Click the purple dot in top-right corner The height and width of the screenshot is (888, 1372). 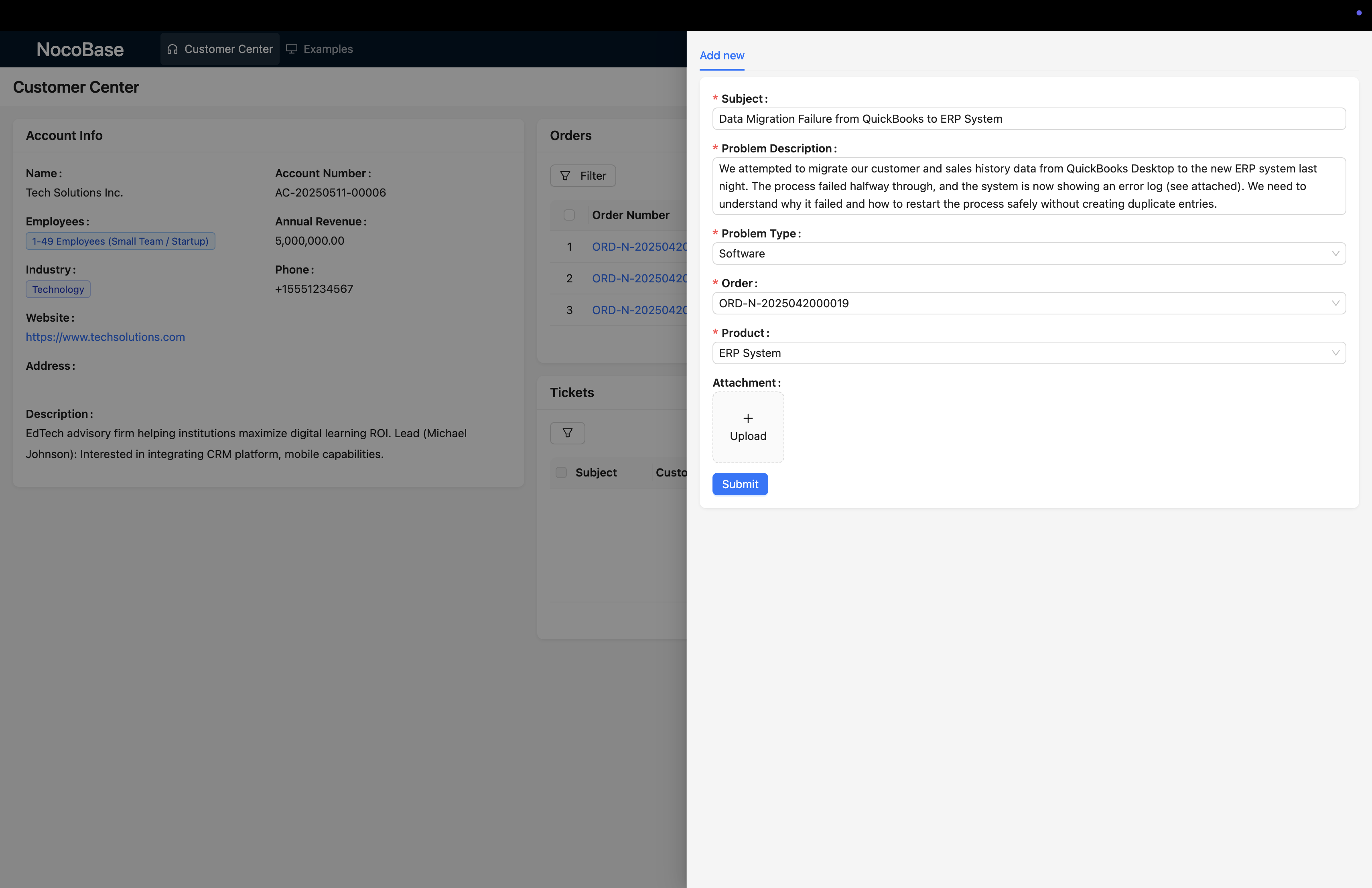[x=1358, y=13]
